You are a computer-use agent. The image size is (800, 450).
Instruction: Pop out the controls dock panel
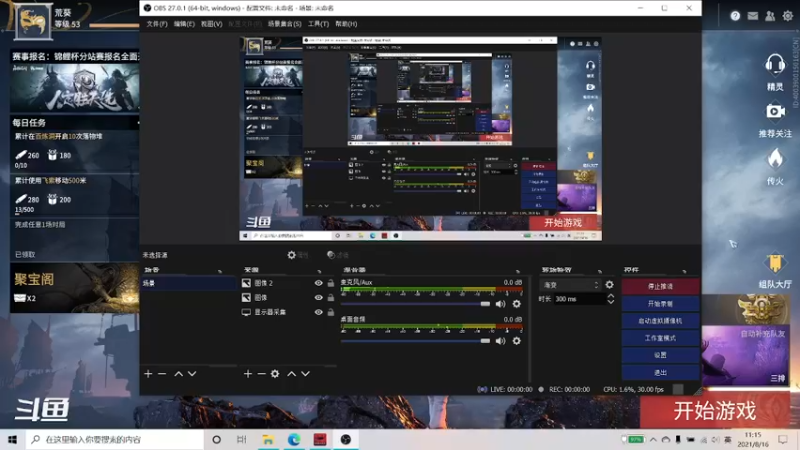[684, 270]
